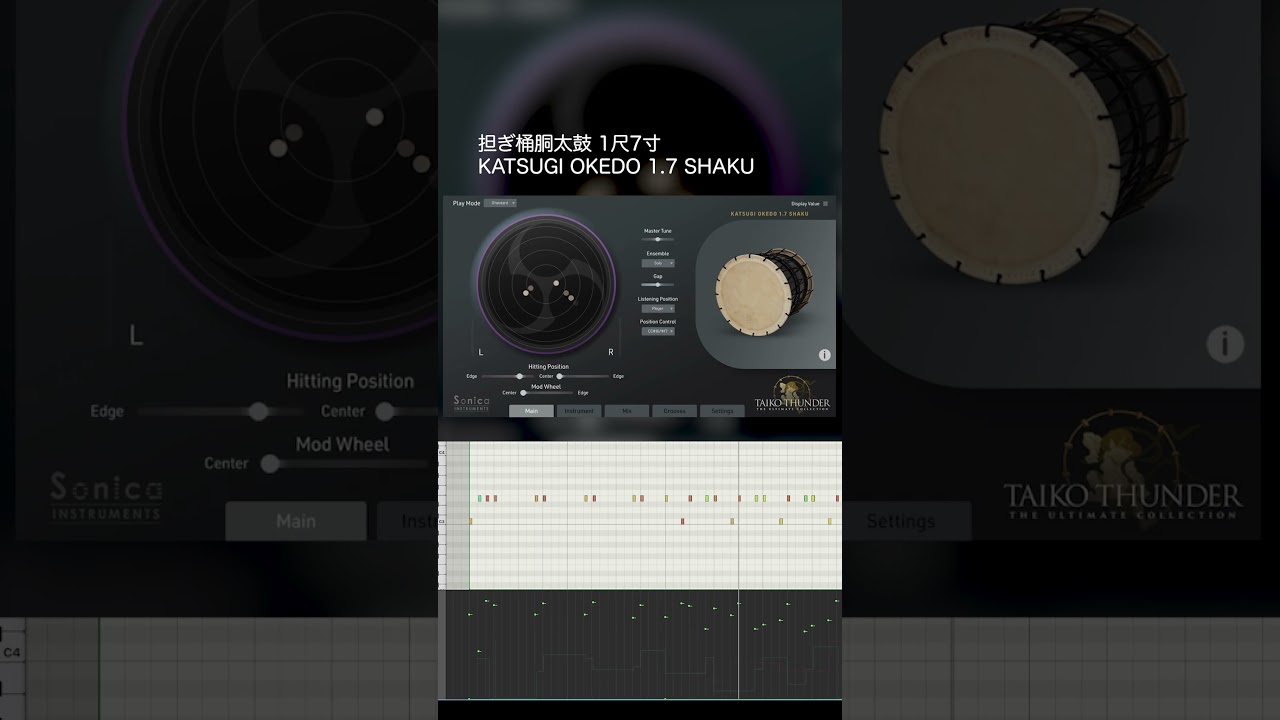Click the left Hitting Position slider handle

coord(519,376)
